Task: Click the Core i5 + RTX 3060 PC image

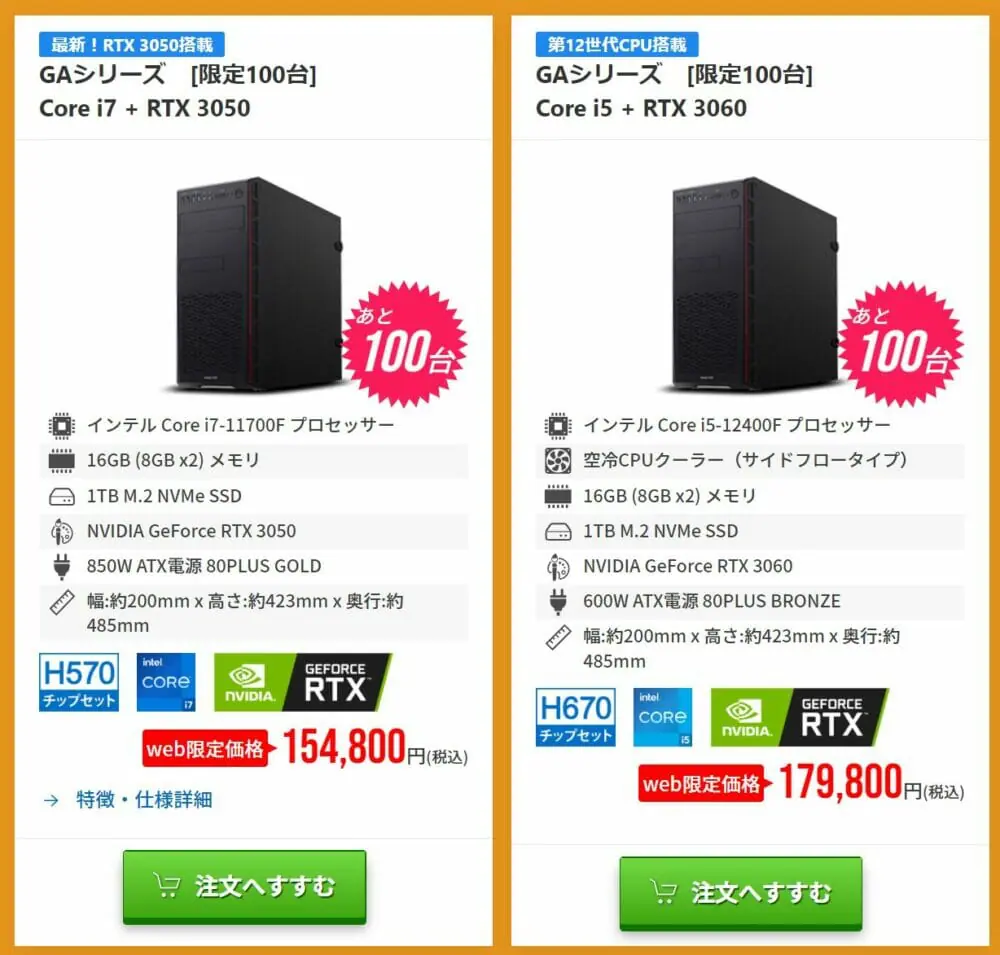Action: pyautogui.click(x=754, y=284)
